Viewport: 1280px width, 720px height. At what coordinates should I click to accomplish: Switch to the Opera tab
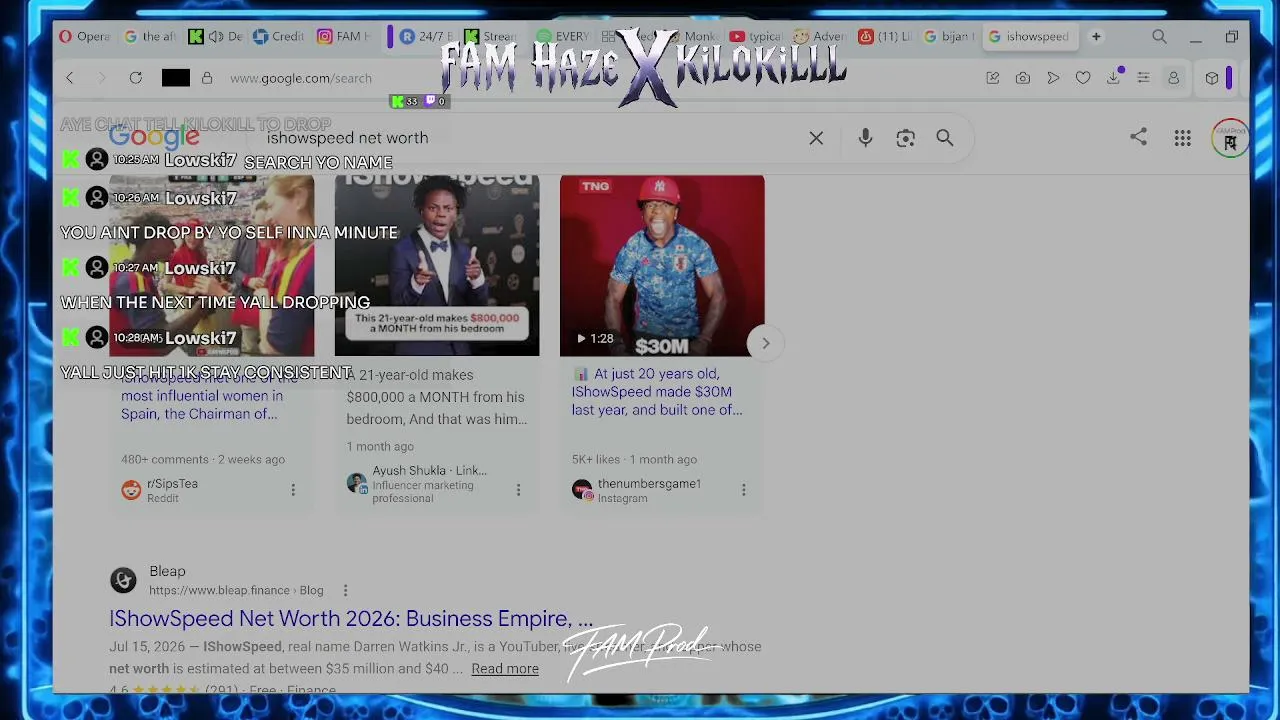pyautogui.click(x=85, y=37)
